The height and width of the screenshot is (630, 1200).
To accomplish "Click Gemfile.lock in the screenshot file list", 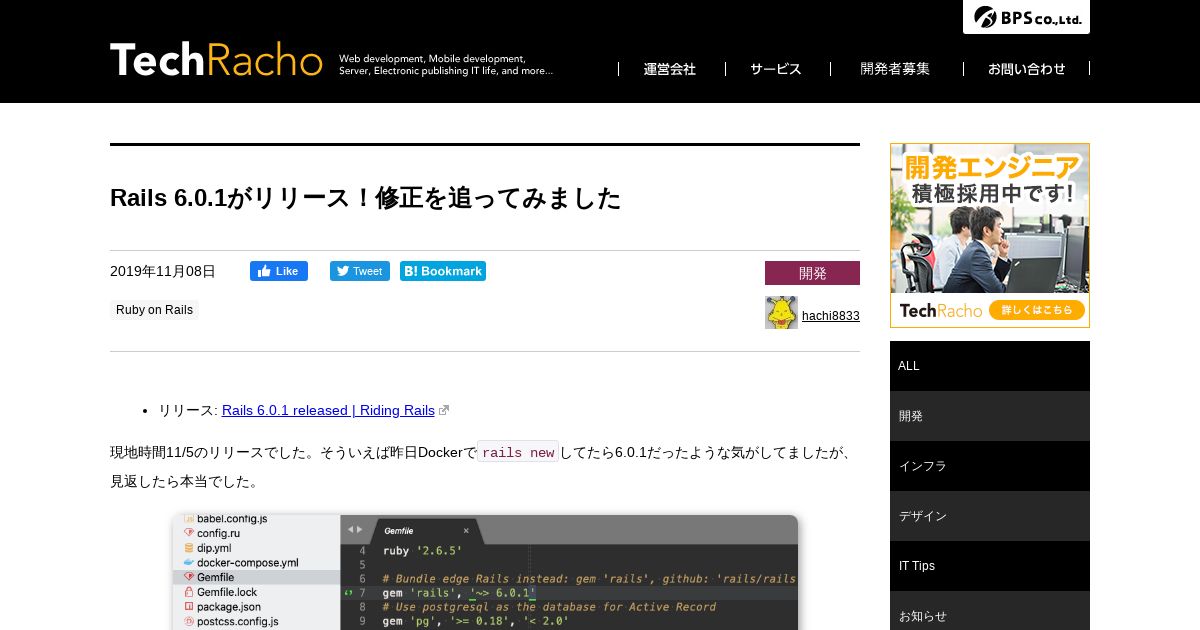I will 227,592.
